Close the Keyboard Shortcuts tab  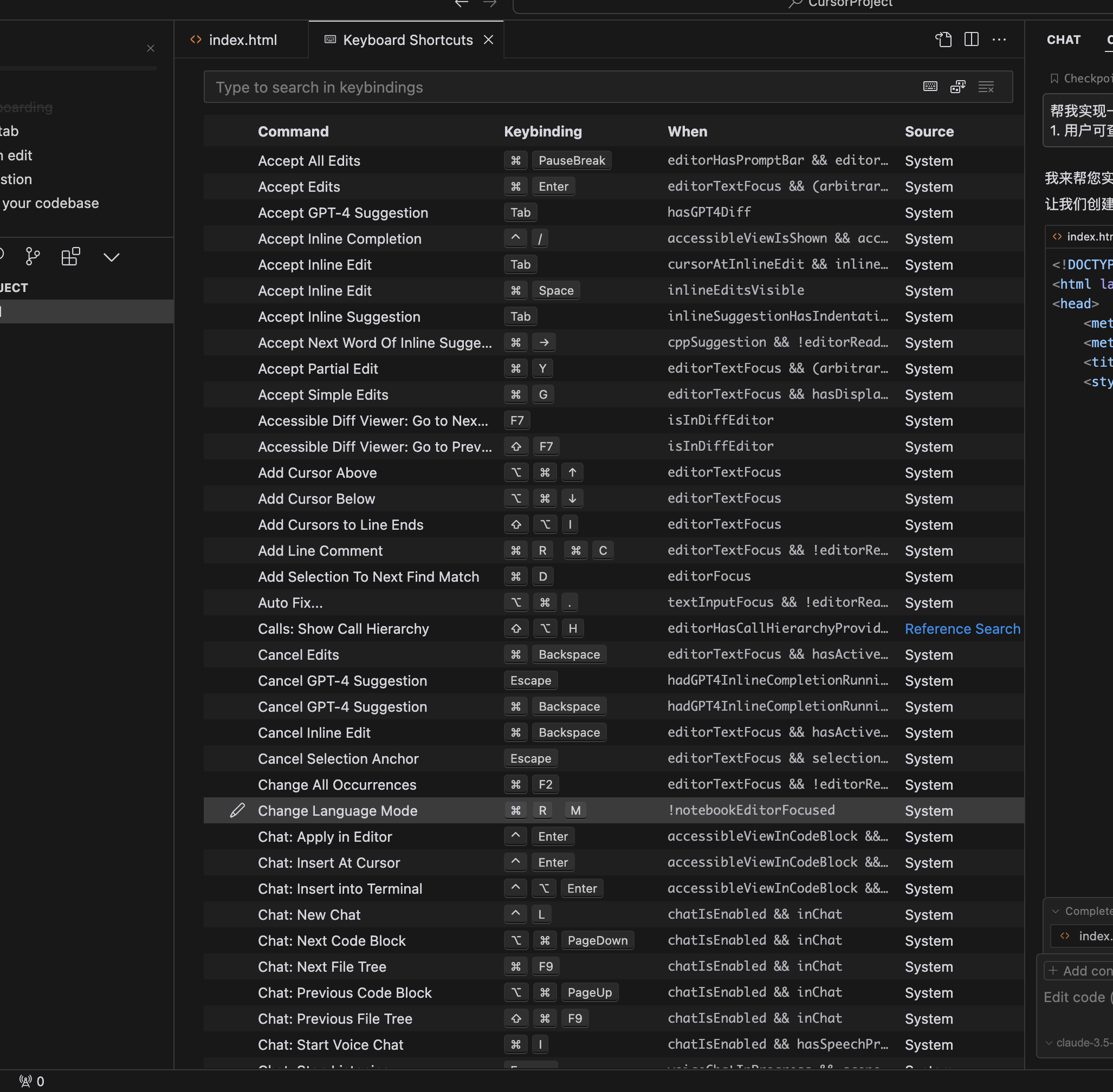click(488, 40)
